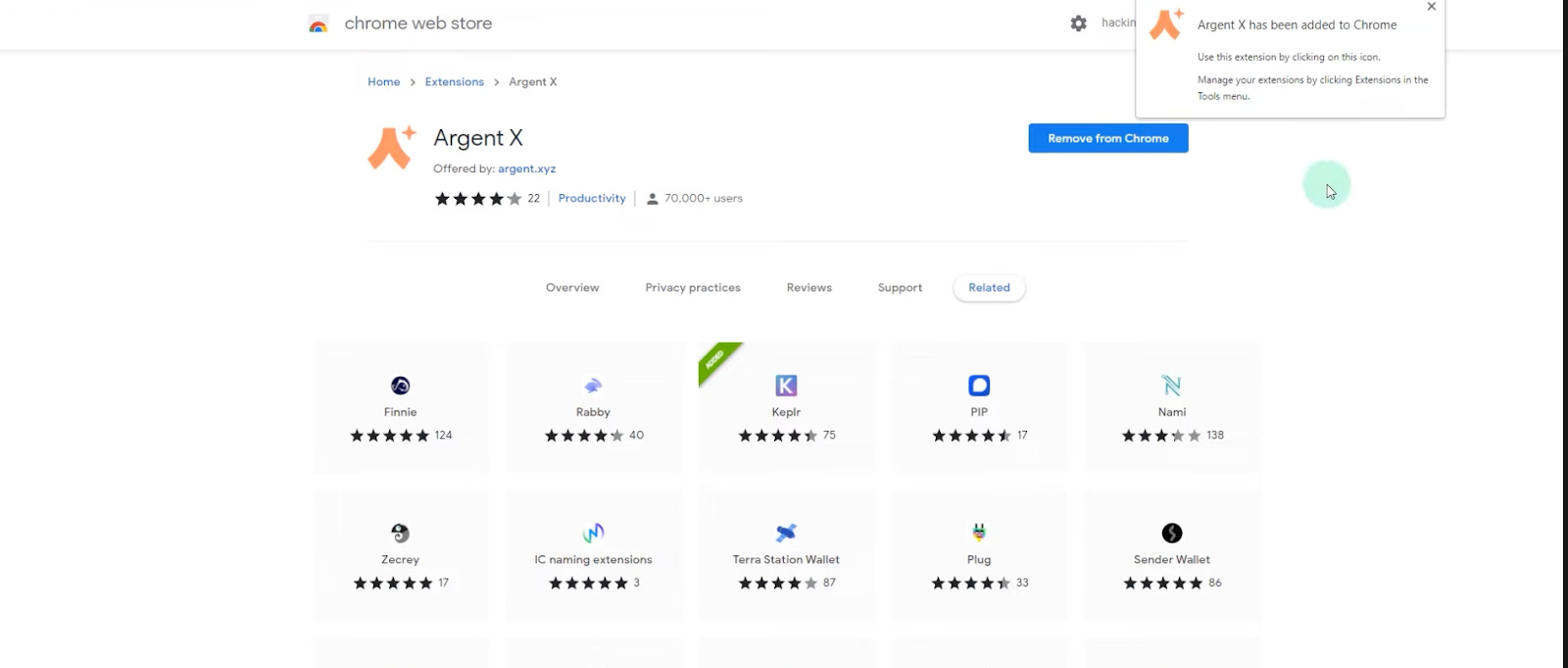Click the Keplr extension icon

[x=786, y=386]
